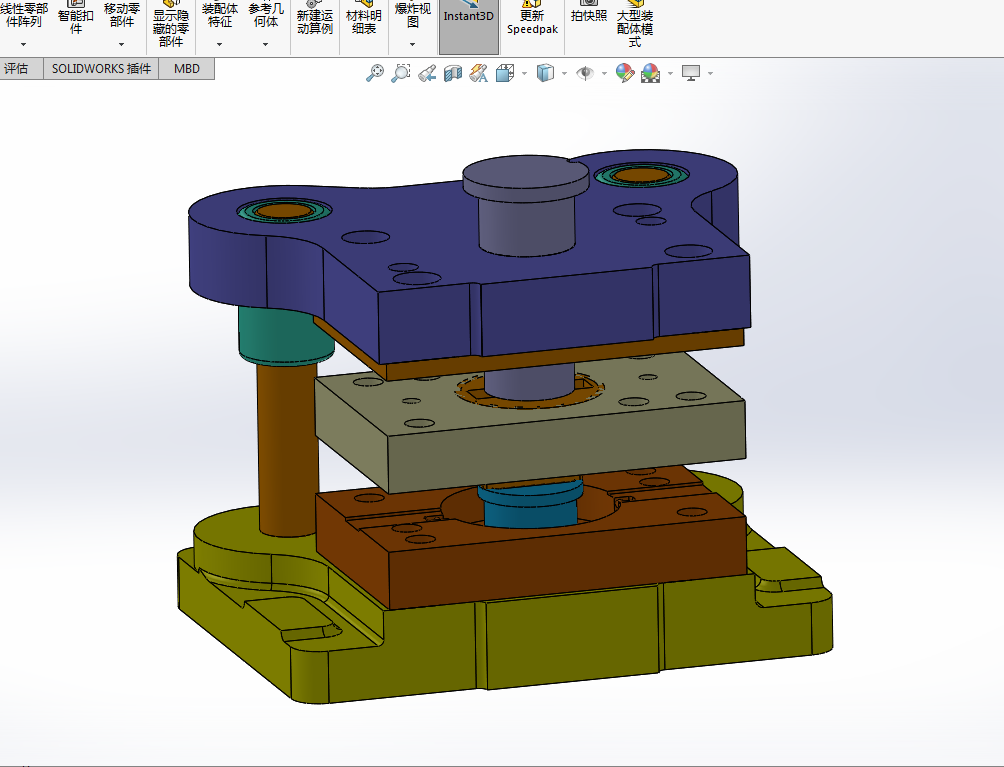Toggle 显示隐藏的零部件 button
The image size is (1004, 767).
pyautogui.click(x=170, y=24)
